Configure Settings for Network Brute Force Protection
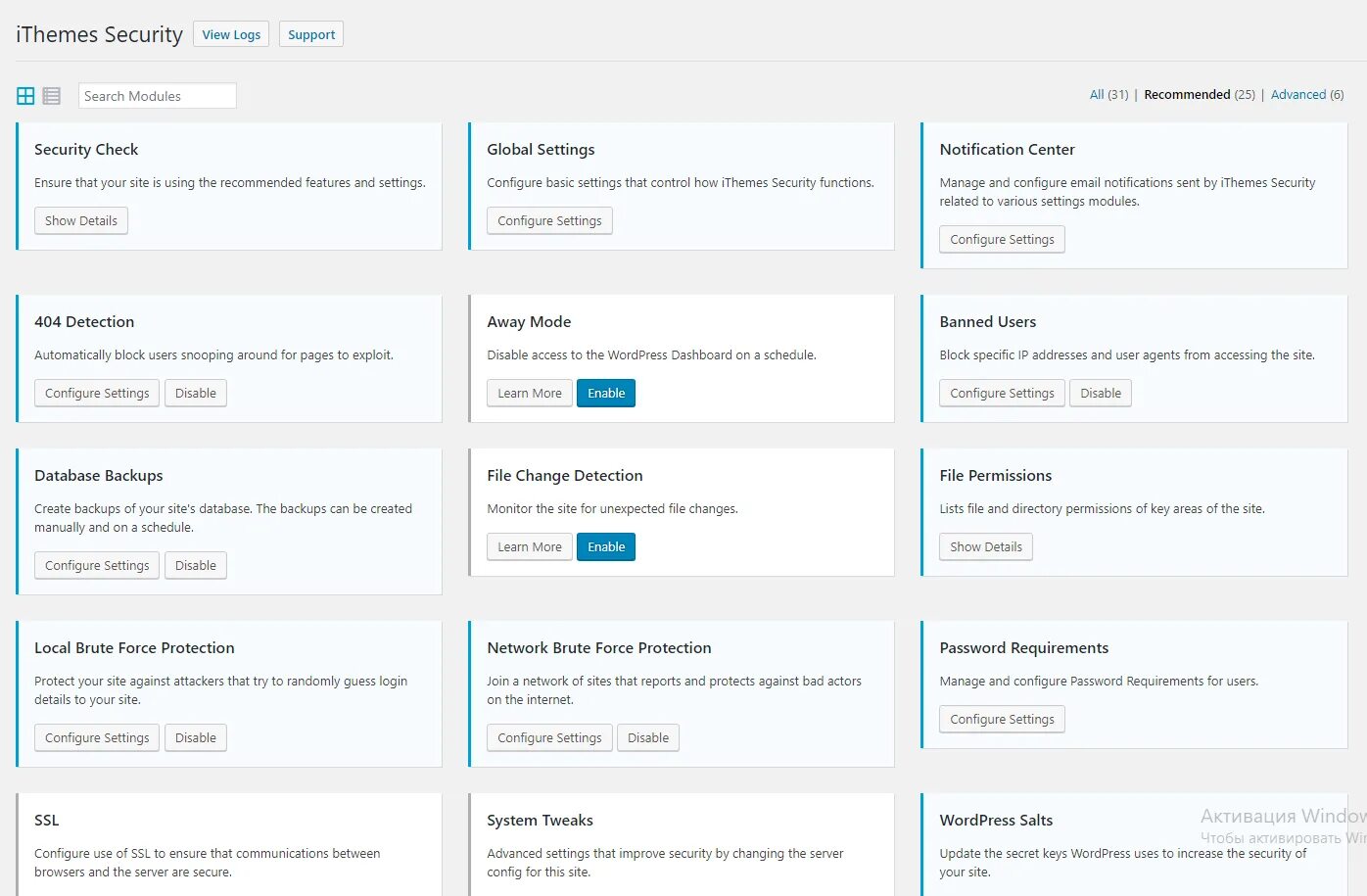 (x=549, y=738)
